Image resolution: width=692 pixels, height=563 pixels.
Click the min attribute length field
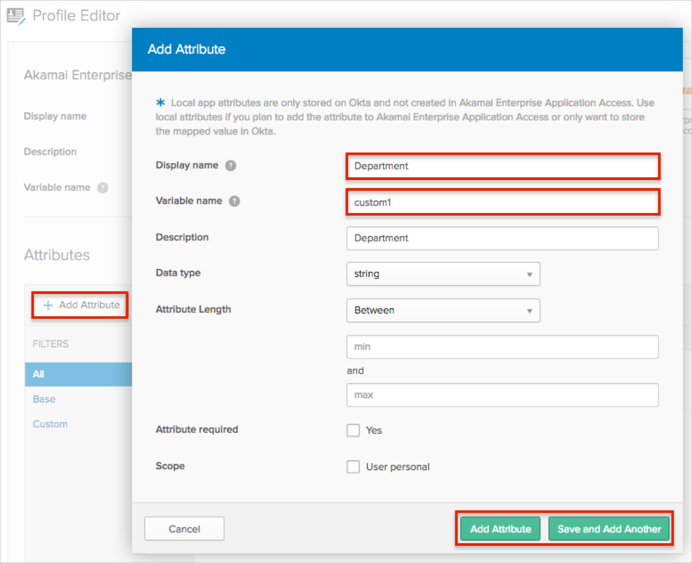(502, 347)
